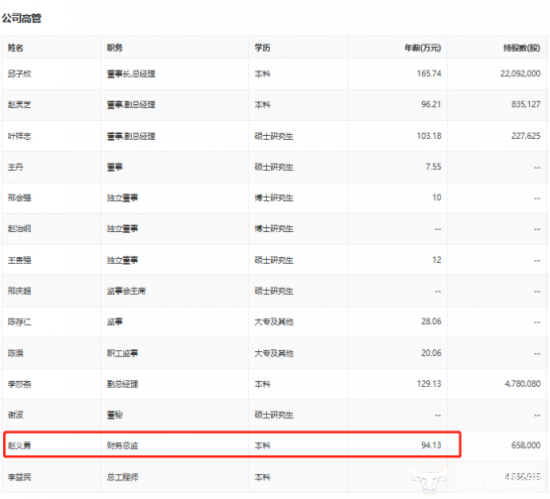Click the salary value 20.06
Screen dimensions: 550x499
pyautogui.click(x=431, y=353)
